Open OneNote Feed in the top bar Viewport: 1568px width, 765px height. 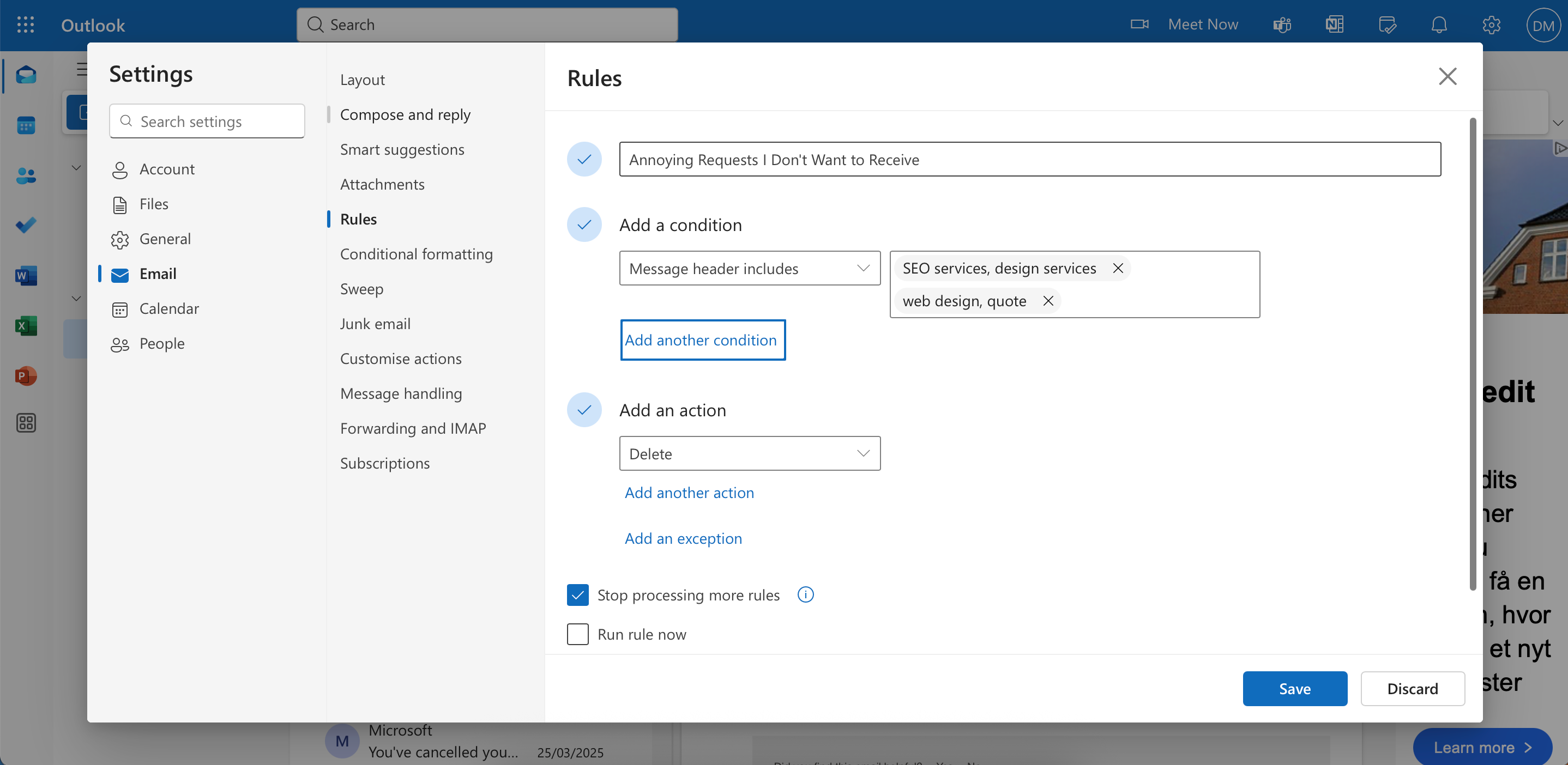click(1334, 25)
